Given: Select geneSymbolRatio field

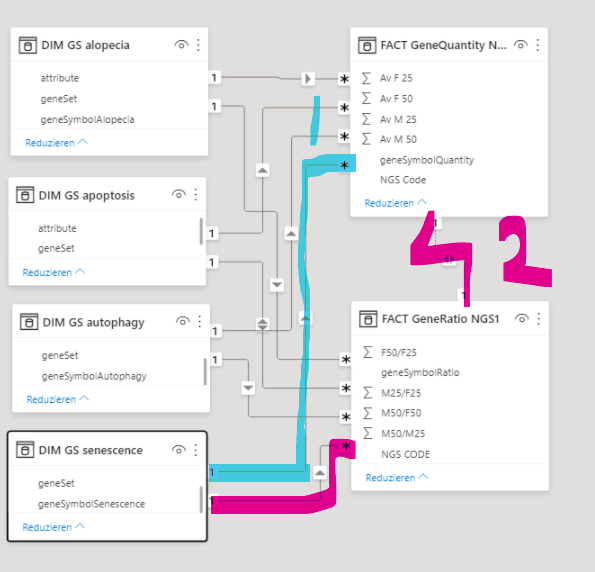Looking at the screenshot, I should (420, 372).
